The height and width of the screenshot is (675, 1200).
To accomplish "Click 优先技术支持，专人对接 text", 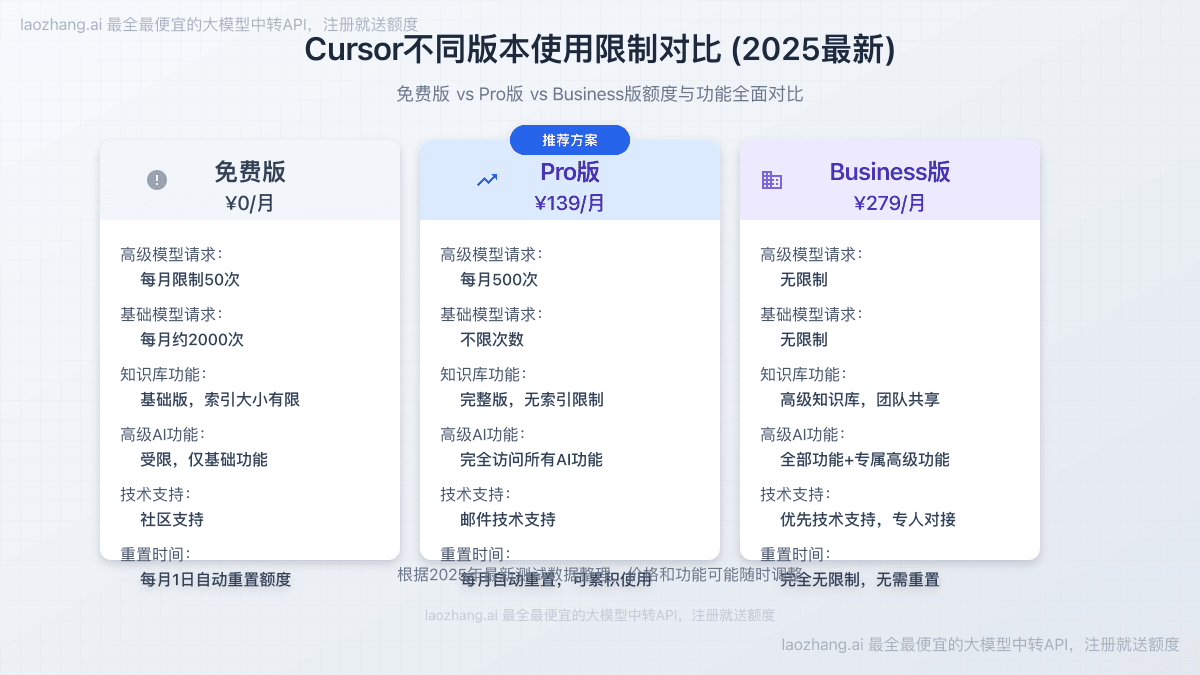I will point(868,519).
